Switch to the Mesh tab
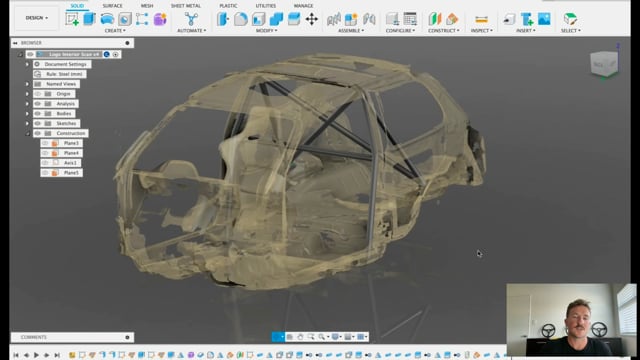640x360 pixels. 147,6
